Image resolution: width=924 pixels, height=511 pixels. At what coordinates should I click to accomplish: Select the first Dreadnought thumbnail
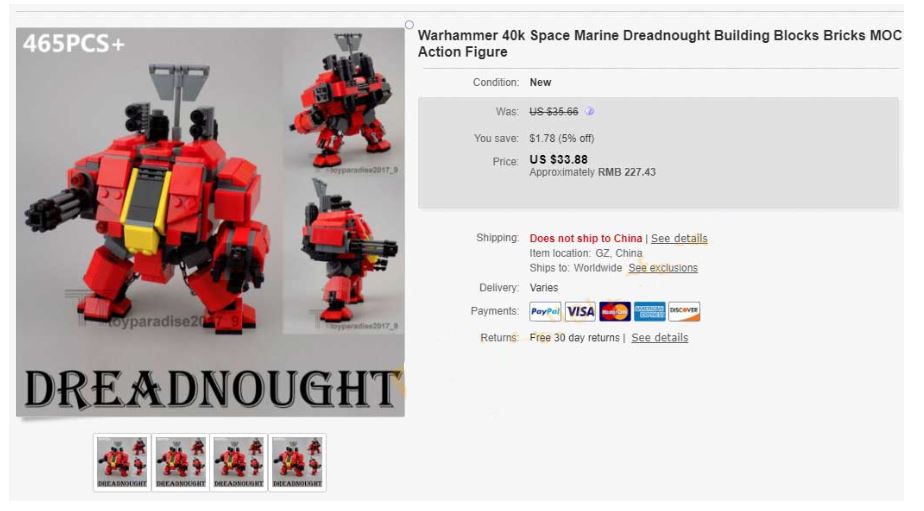pyautogui.click(x=122, y=463)
